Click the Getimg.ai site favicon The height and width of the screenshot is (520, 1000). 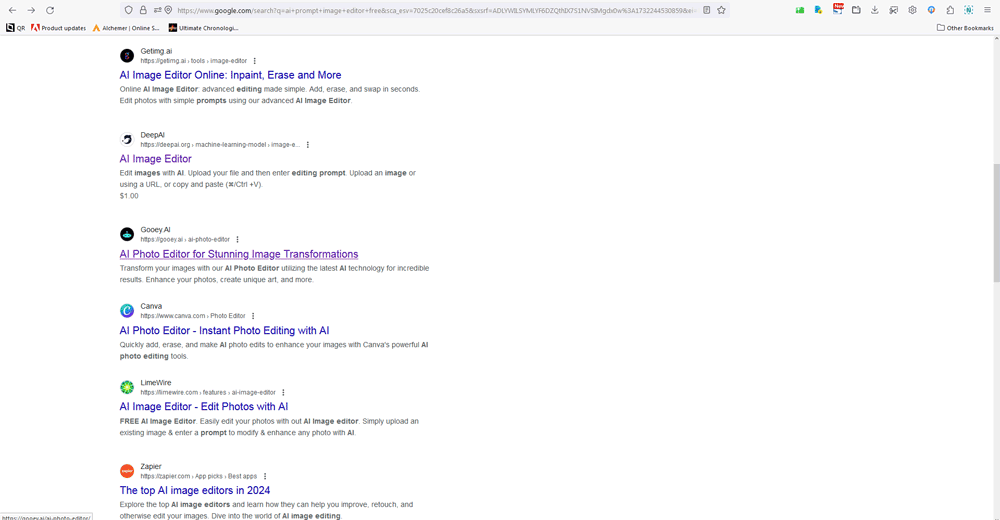coord(127,56)
